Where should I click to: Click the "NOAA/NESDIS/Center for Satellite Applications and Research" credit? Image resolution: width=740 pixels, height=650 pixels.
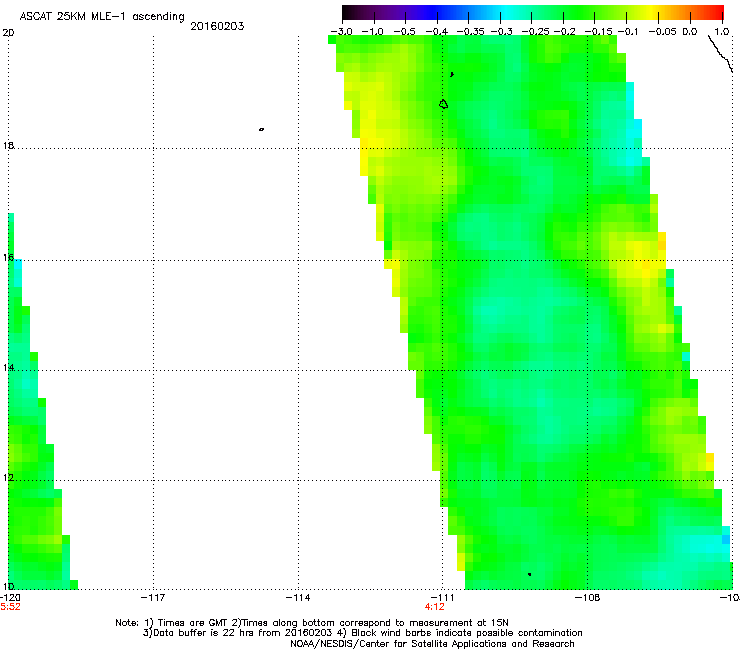[432, 644]
